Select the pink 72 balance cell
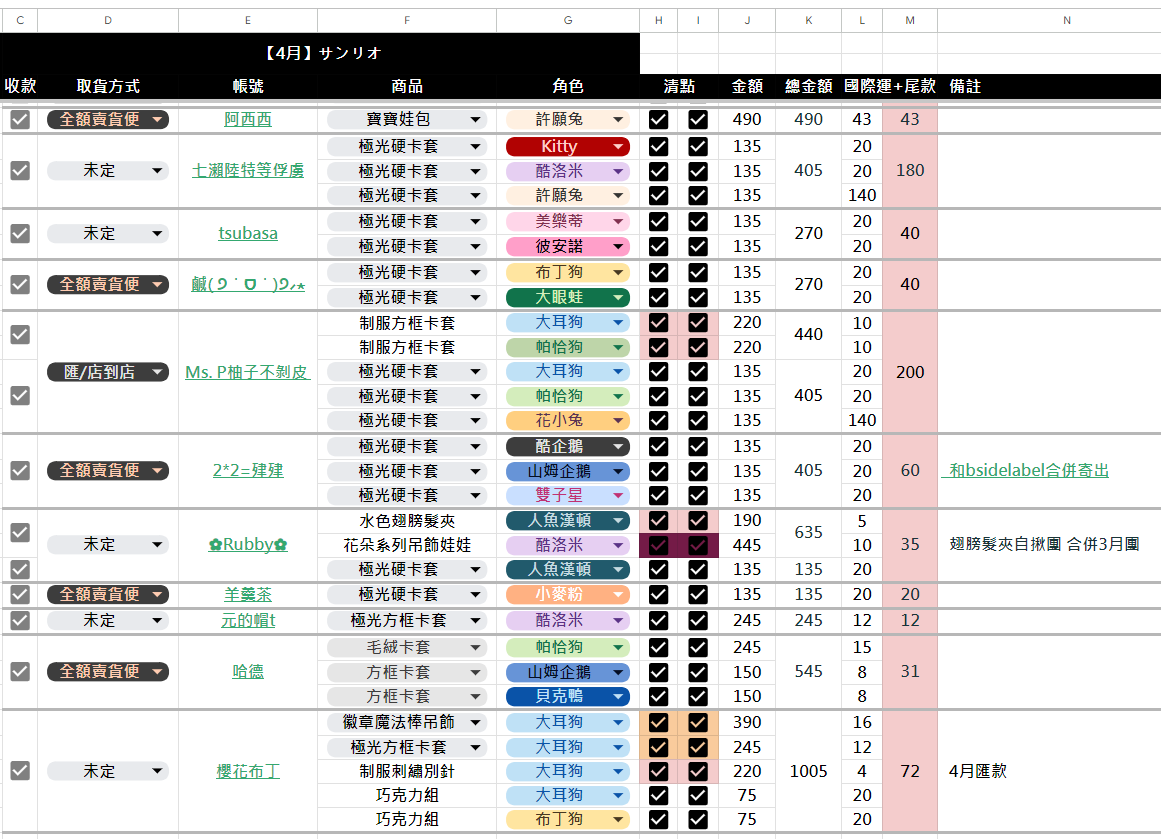 [x=910, y=771]
